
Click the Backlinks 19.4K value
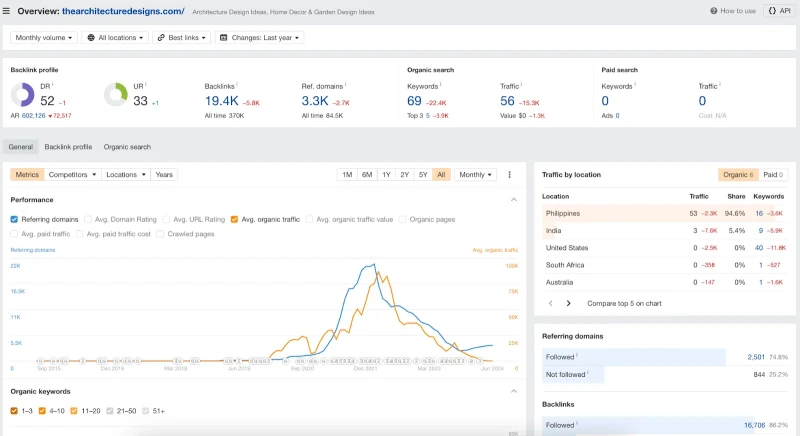221,101
